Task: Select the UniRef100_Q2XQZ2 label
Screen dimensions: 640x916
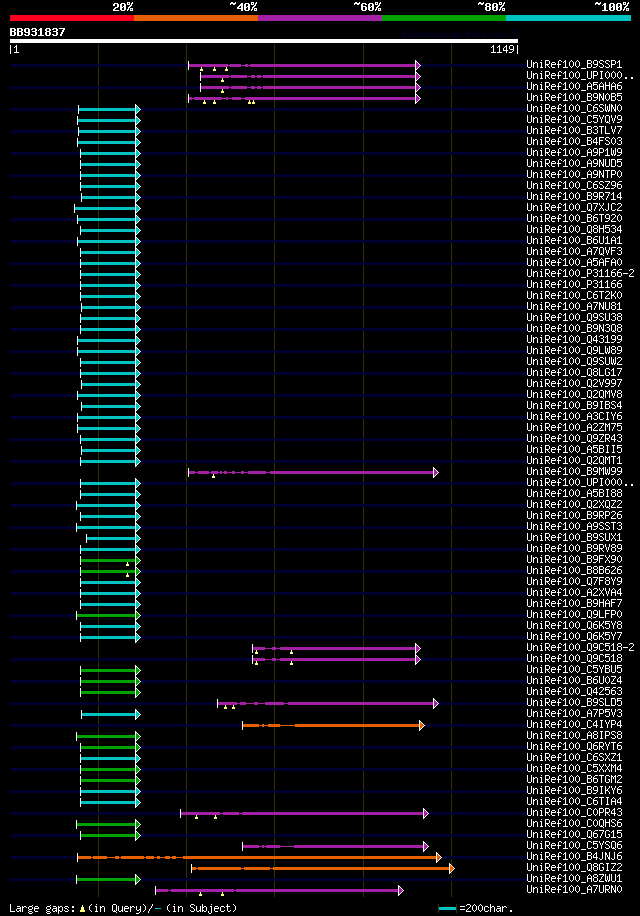Action: coord(574,505)
